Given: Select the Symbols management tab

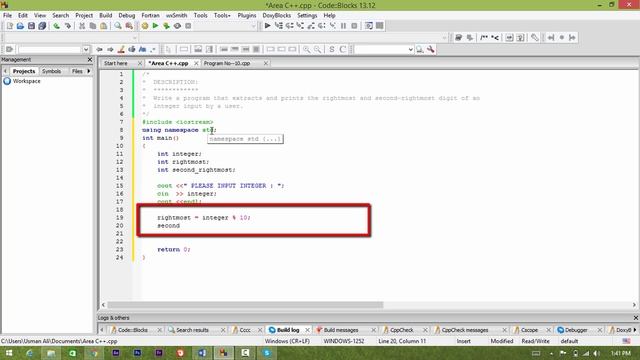Looking at the screenshot, I should point(51,71).
